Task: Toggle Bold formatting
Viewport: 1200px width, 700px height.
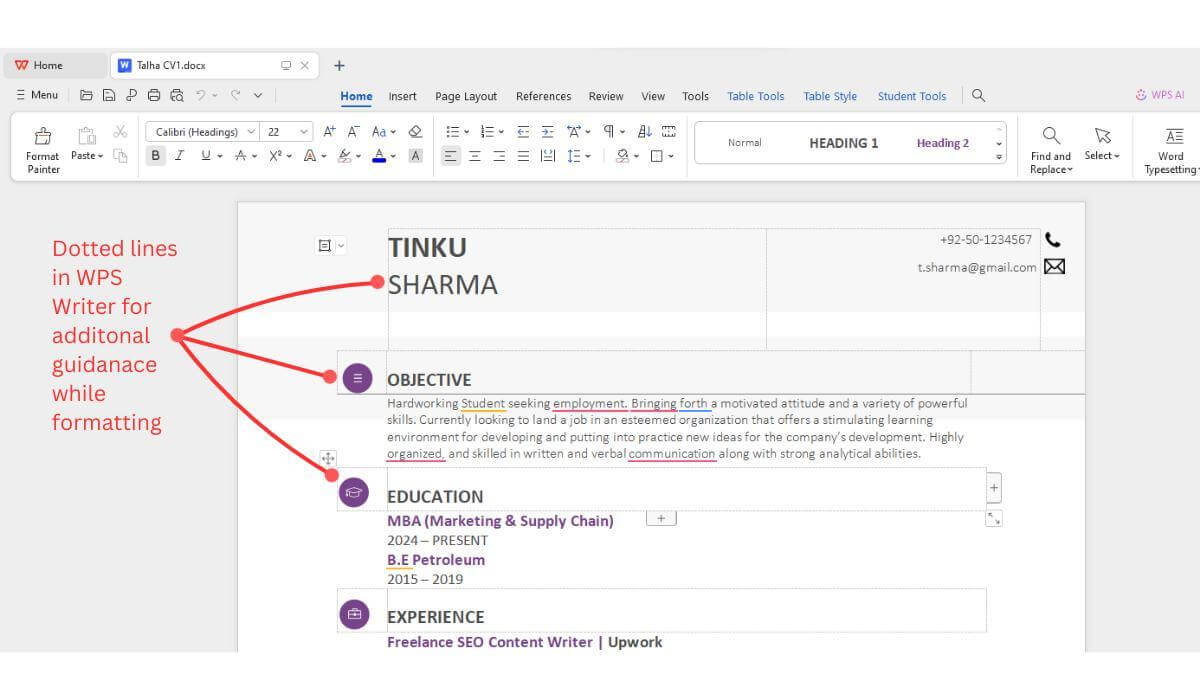Action: [x=155, y=155]
